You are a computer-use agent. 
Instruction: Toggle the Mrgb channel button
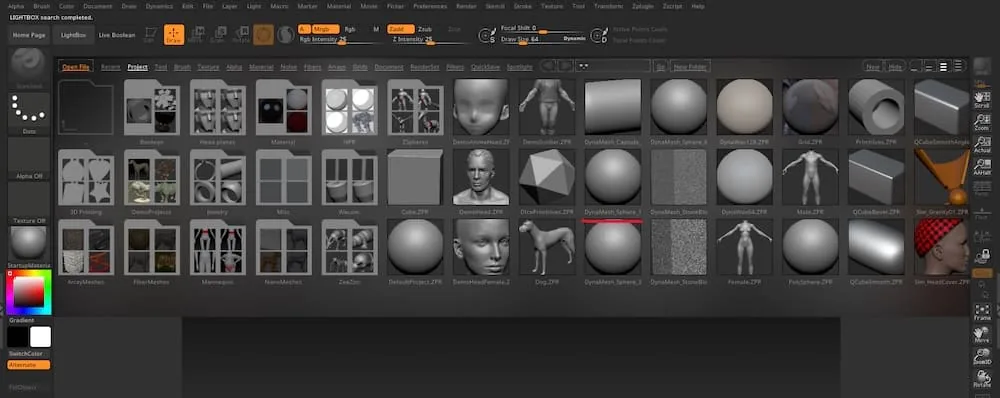325,29
